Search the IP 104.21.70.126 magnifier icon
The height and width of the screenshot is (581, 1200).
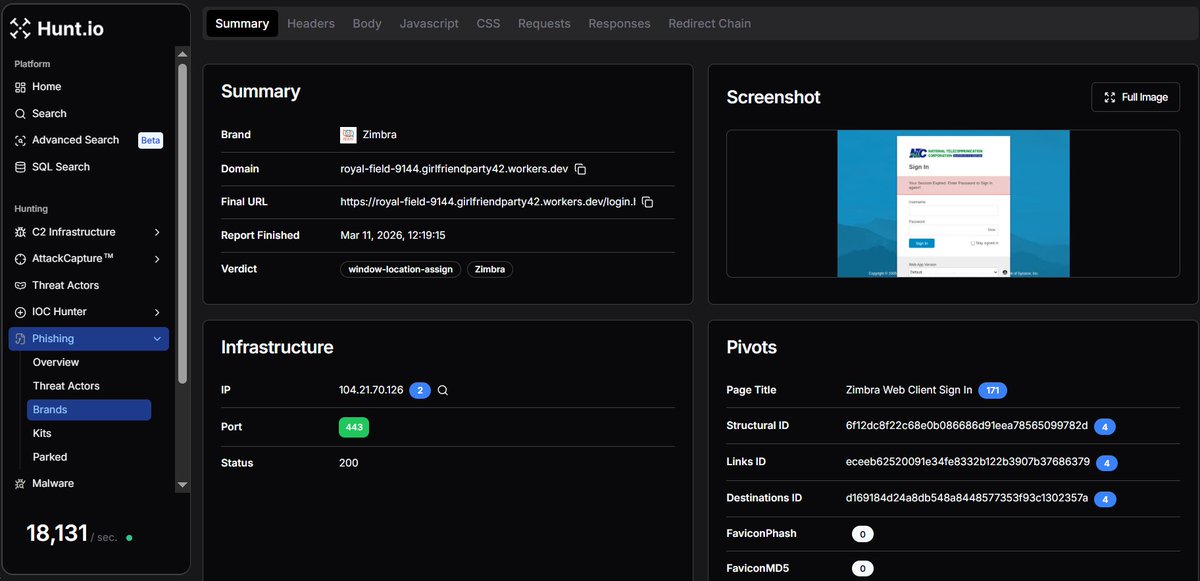pyautogui.click(x=443, y=390)
